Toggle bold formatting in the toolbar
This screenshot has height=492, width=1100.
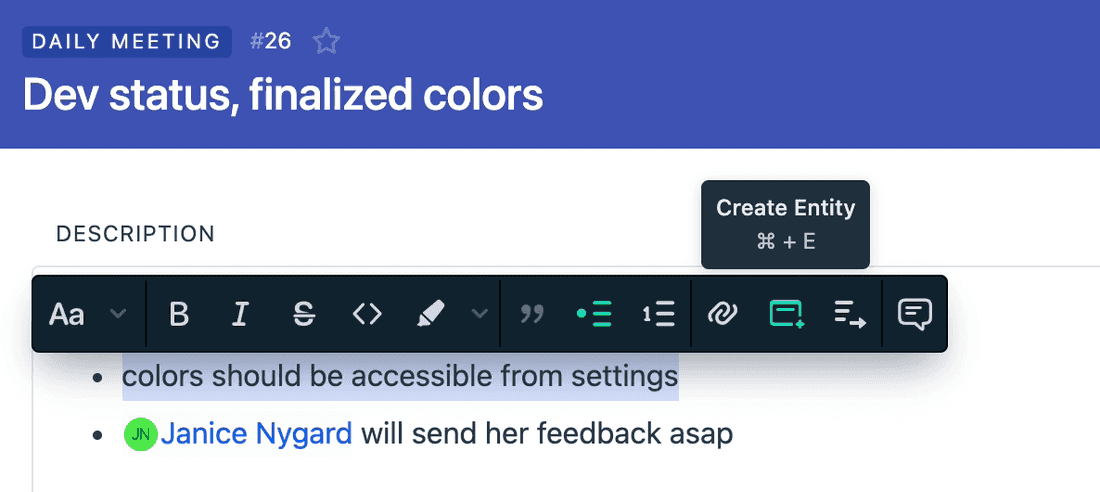click(x=179, y=314)
